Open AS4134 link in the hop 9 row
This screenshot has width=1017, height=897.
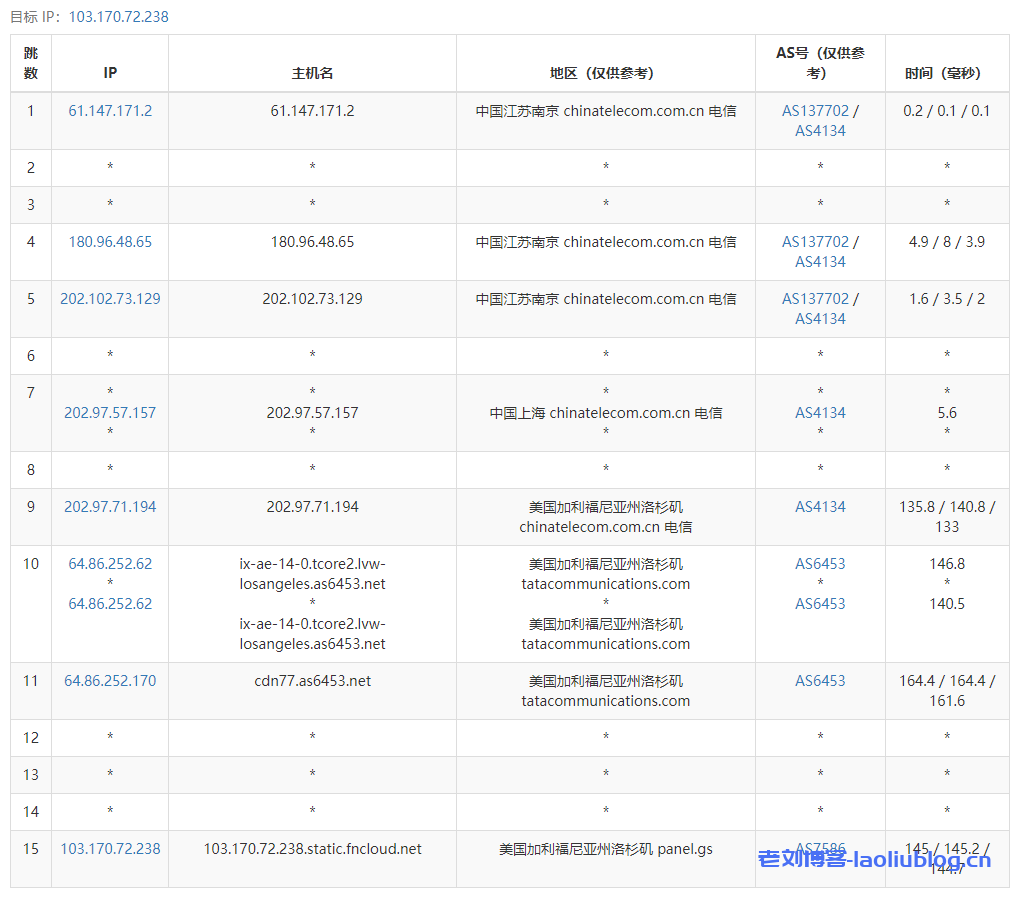[x=820, y=506]
